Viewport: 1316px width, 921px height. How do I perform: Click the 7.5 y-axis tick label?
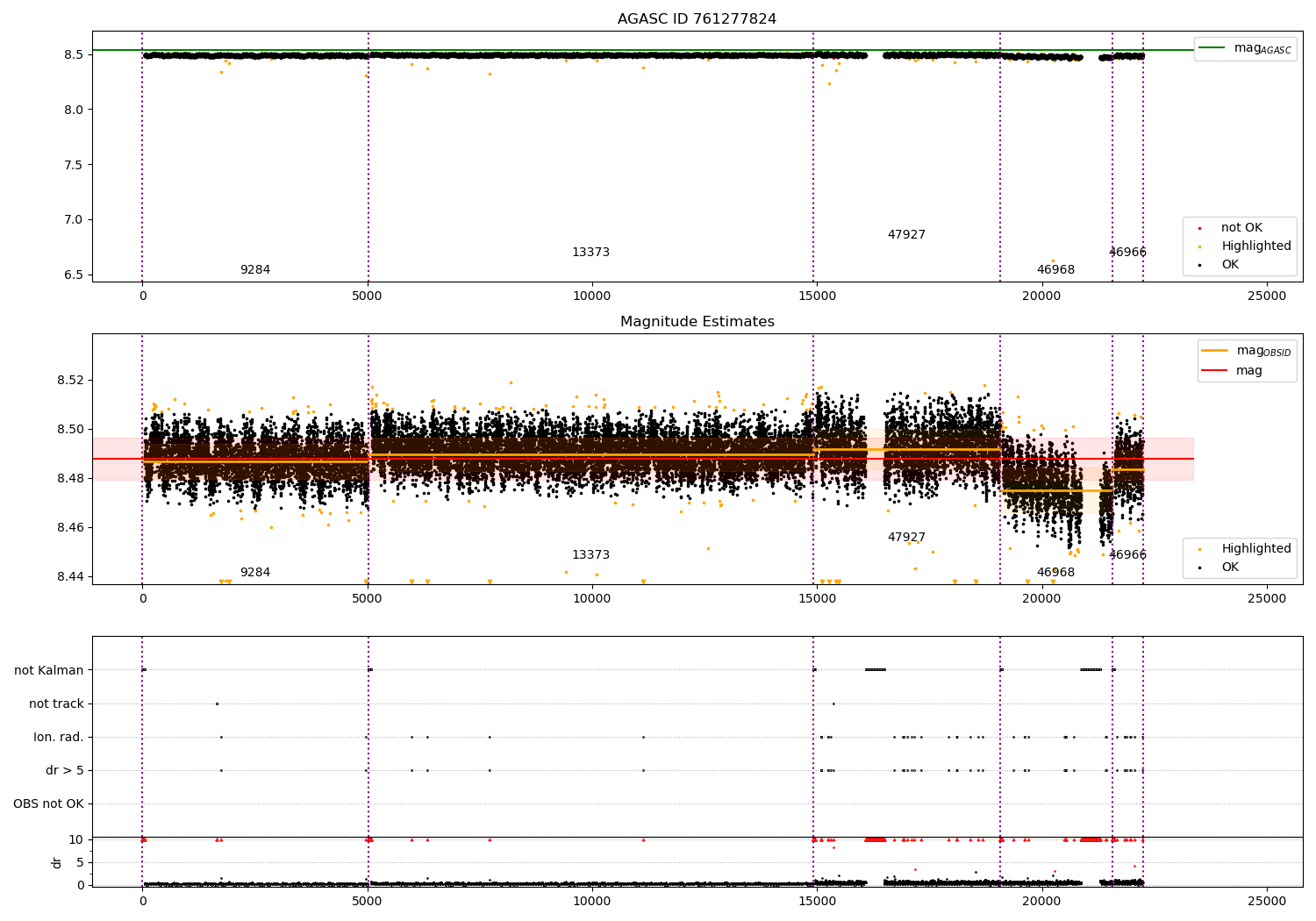74,165
